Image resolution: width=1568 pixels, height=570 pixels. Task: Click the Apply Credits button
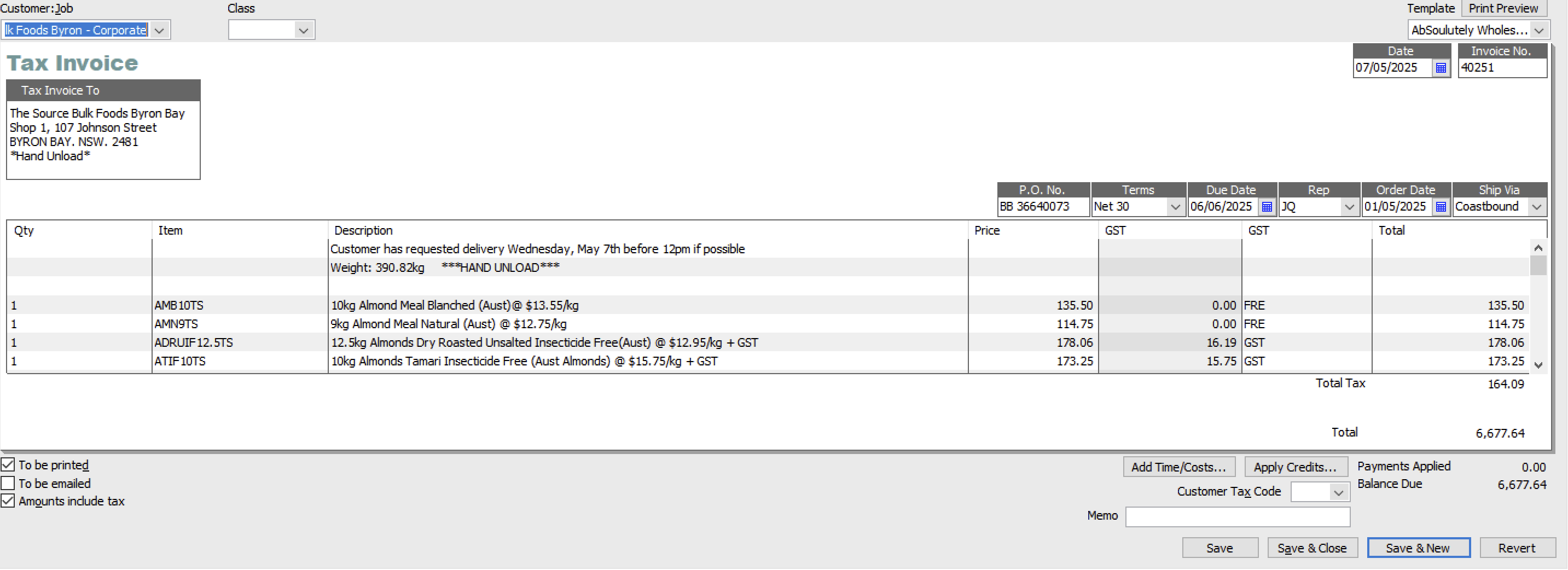tap(1296, 467)
